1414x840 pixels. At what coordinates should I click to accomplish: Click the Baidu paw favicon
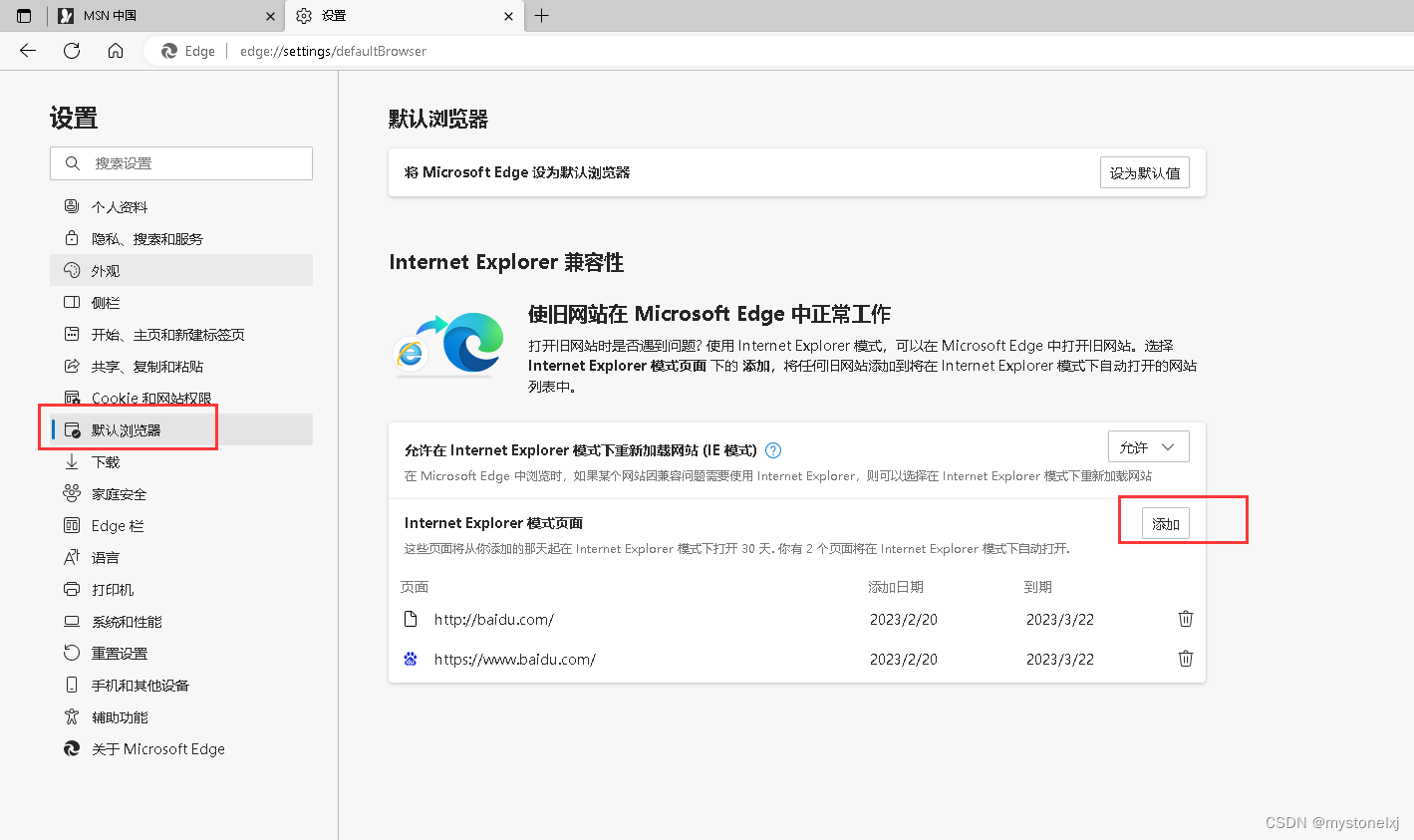[411, 659]
